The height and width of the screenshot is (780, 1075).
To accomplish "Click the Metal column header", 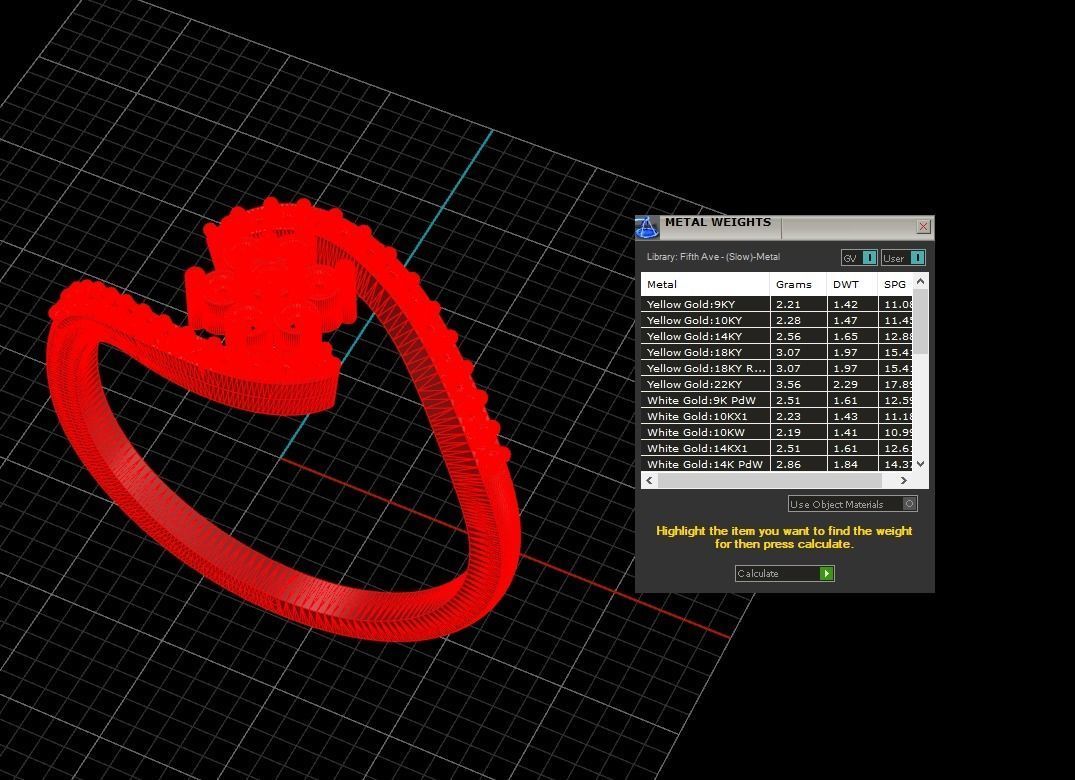I will pos(705,284).
